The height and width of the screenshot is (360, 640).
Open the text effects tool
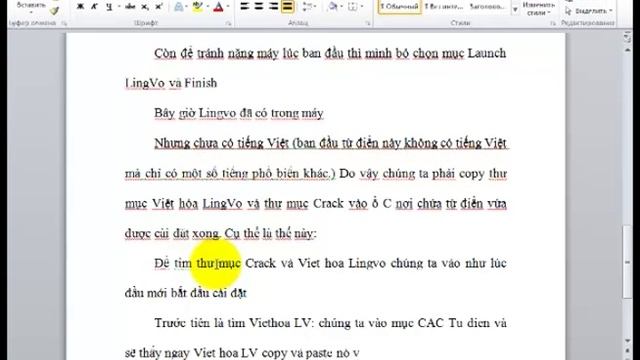(x=178, y=7)
